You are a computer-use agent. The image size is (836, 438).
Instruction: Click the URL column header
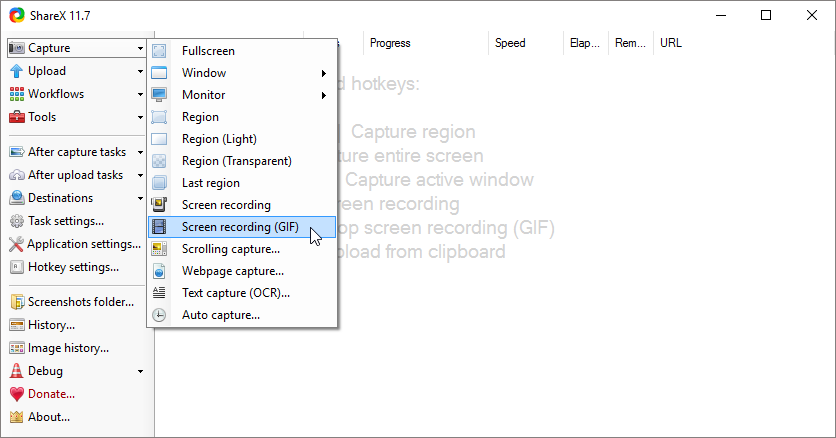[x=671, y=43]
